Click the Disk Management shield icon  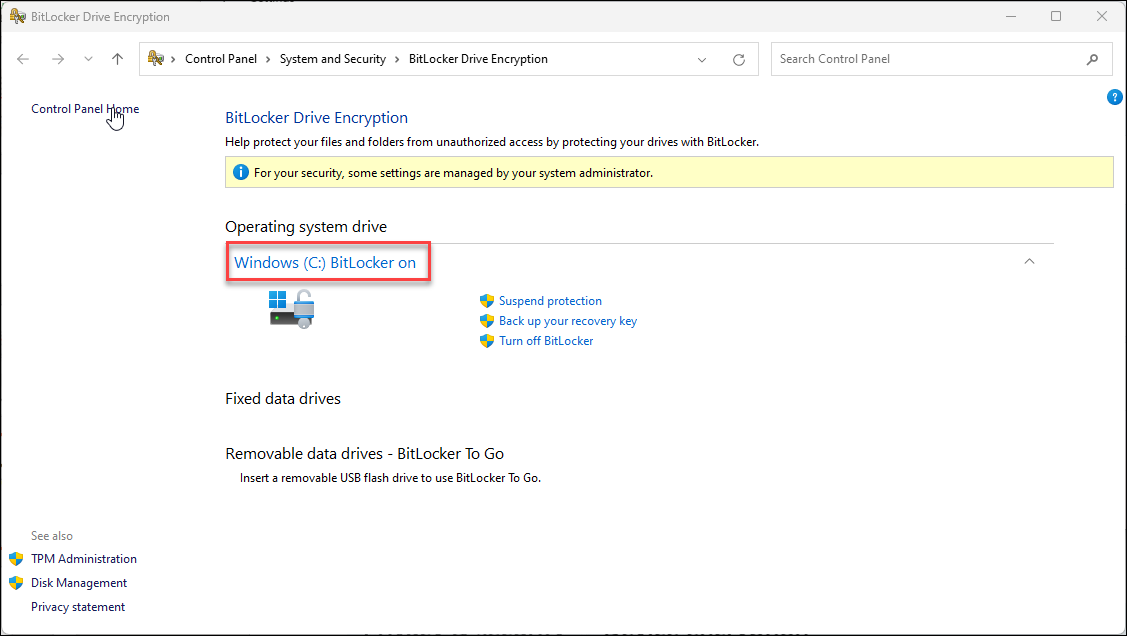point(16,582)
